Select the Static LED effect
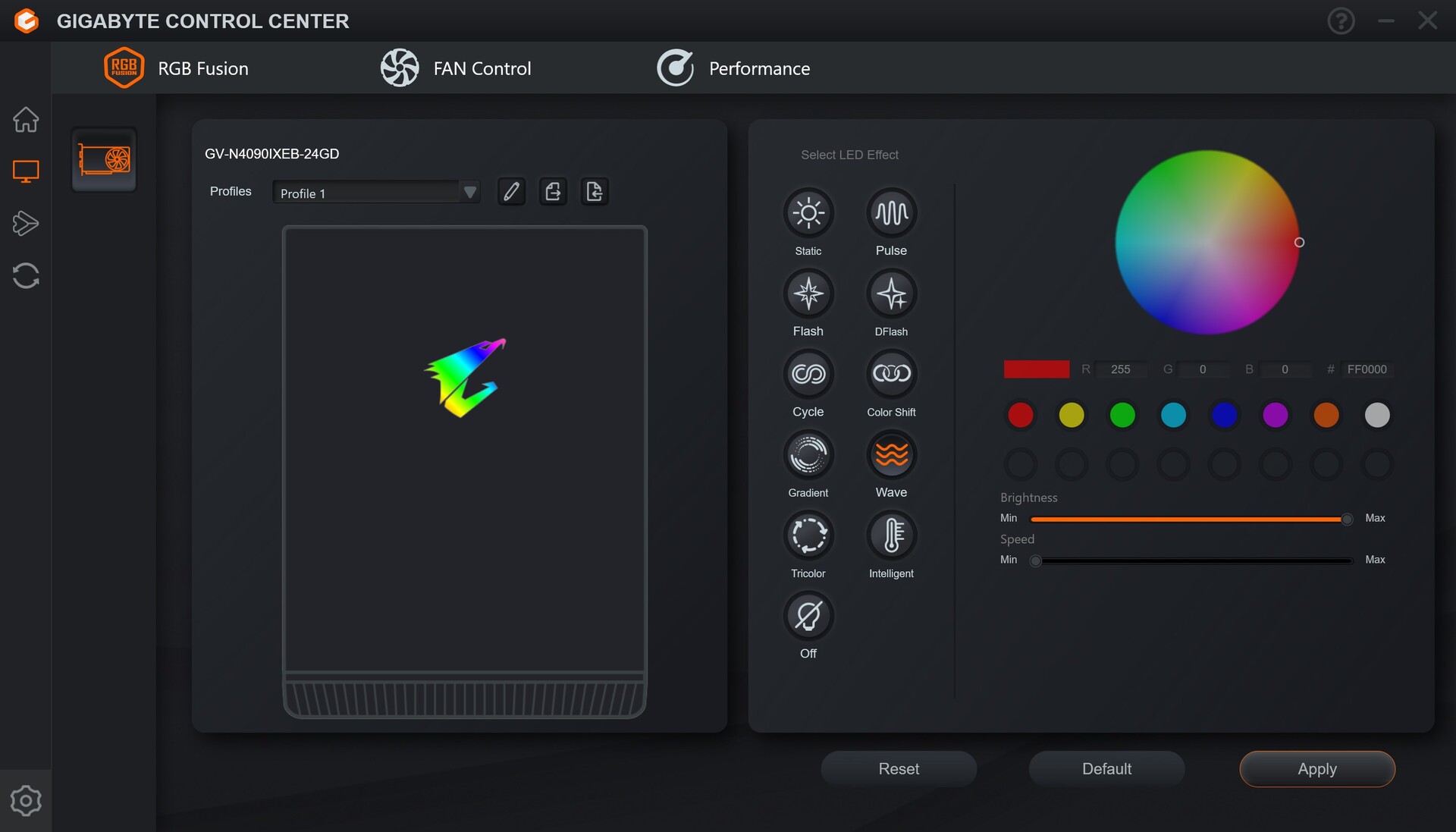1456x832 pixels. click(x=808, y=213)
